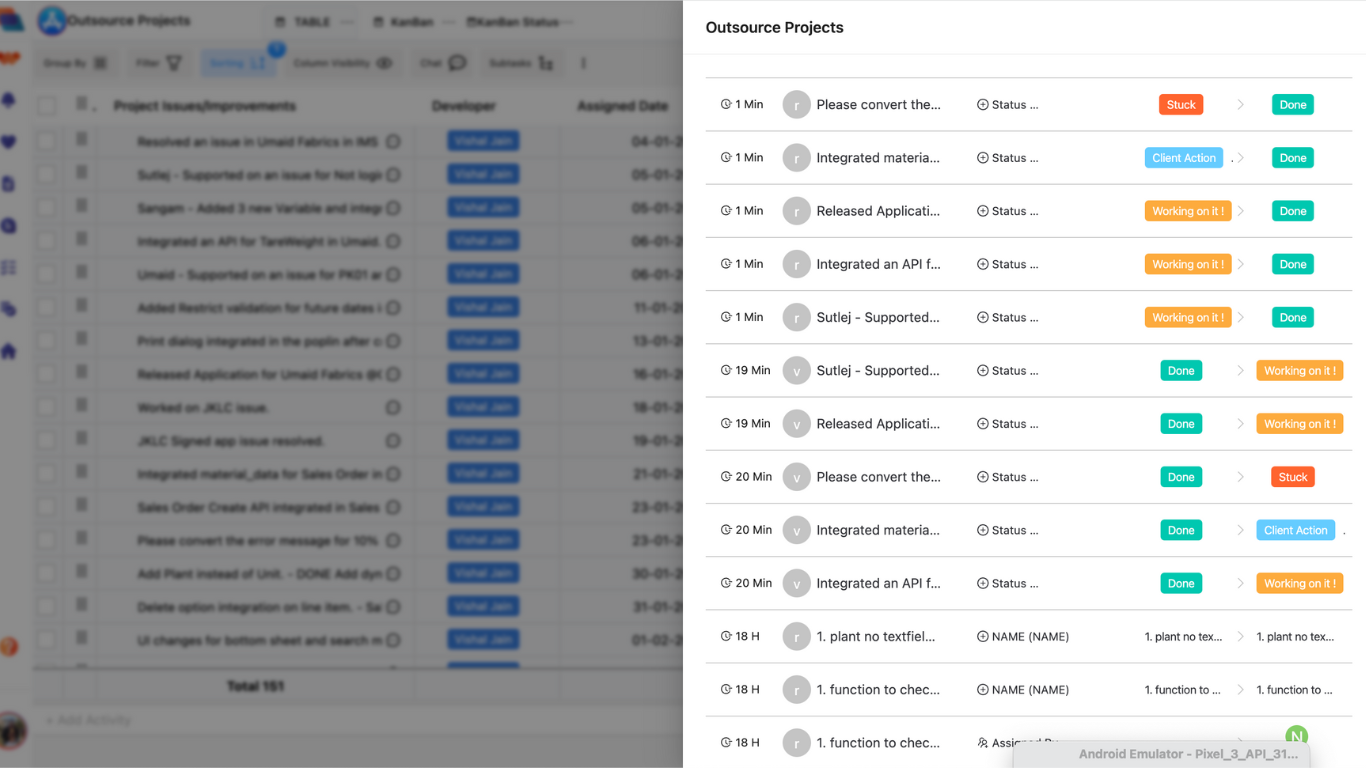Check the select-all checkbox in table header
1366x768 pixels.
(47, 106)
